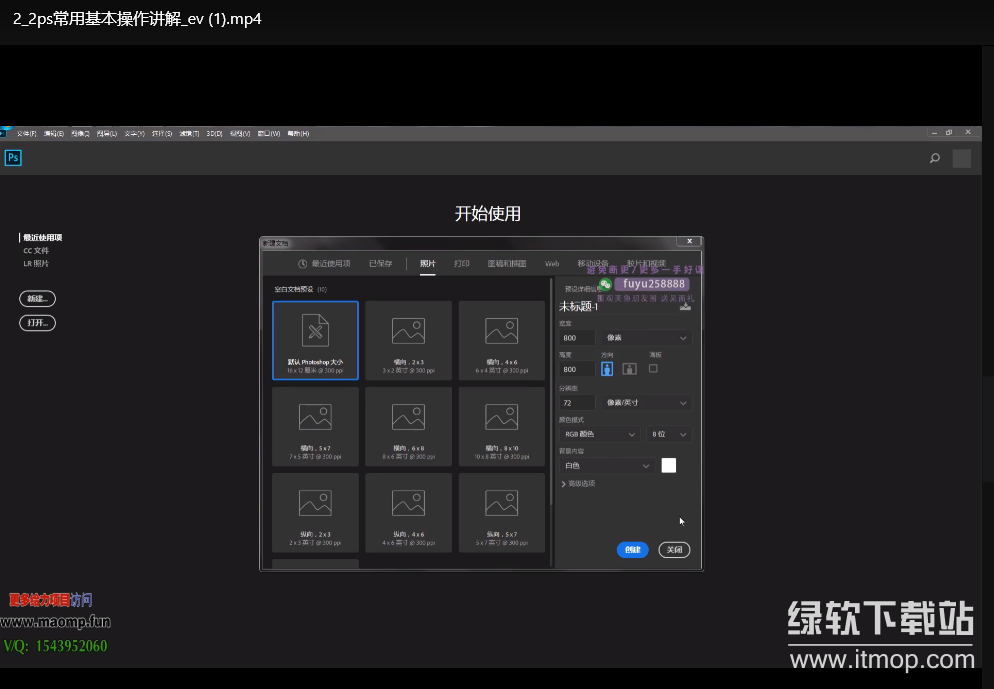Close the new document dialog with X
Viewport: 994px width, 689px height.
tap(690, 241)
